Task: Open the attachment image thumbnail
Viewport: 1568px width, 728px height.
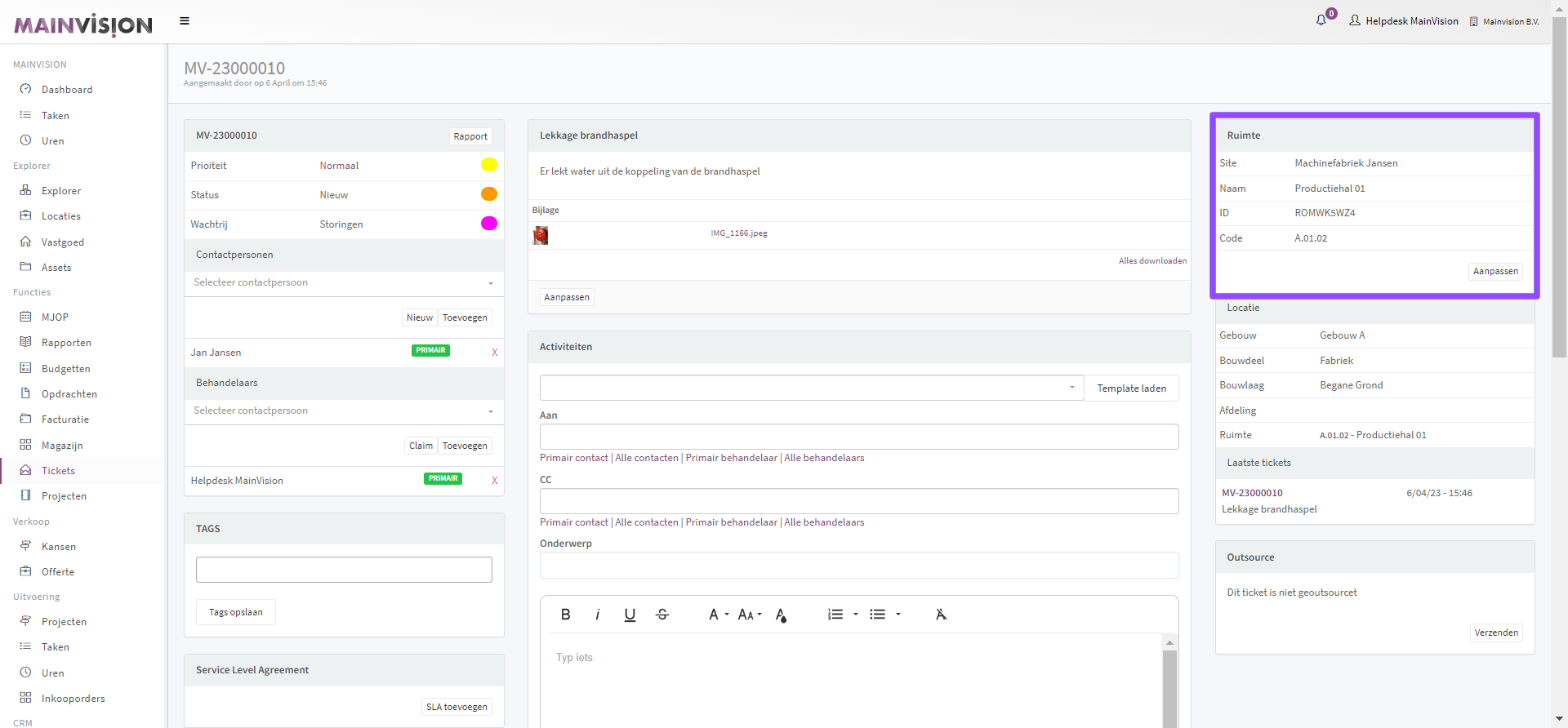Action: coord(541,235)
